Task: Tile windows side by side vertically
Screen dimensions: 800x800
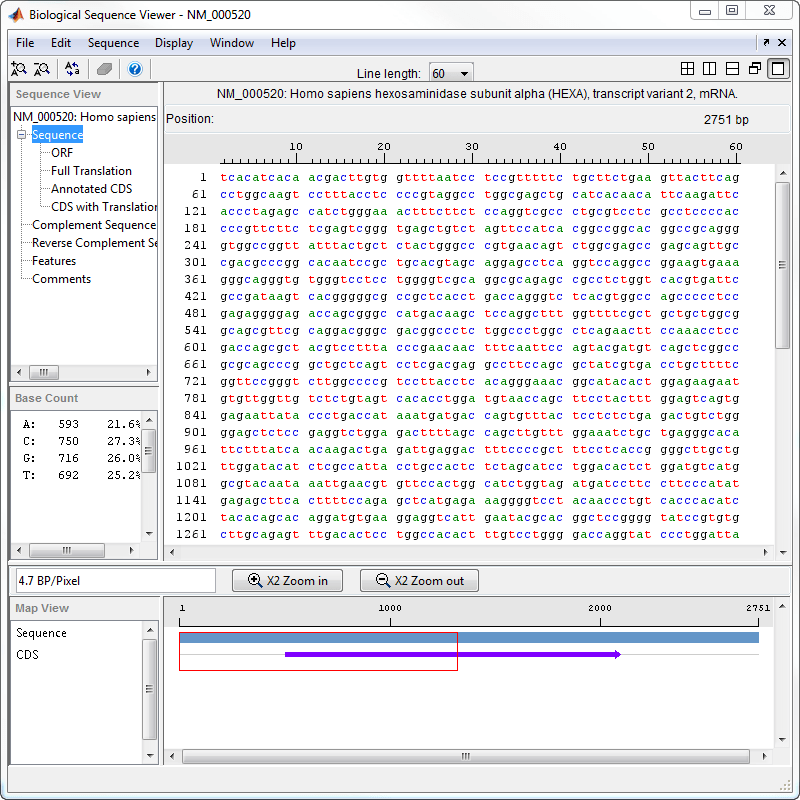Action: (x=709, y=68)
